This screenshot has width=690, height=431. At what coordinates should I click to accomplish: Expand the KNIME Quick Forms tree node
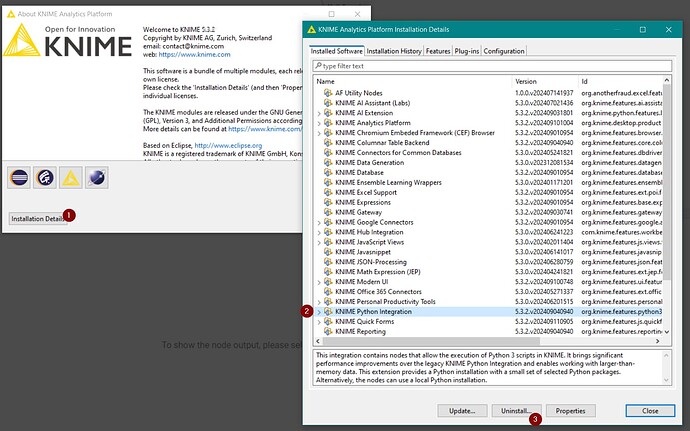319,322
